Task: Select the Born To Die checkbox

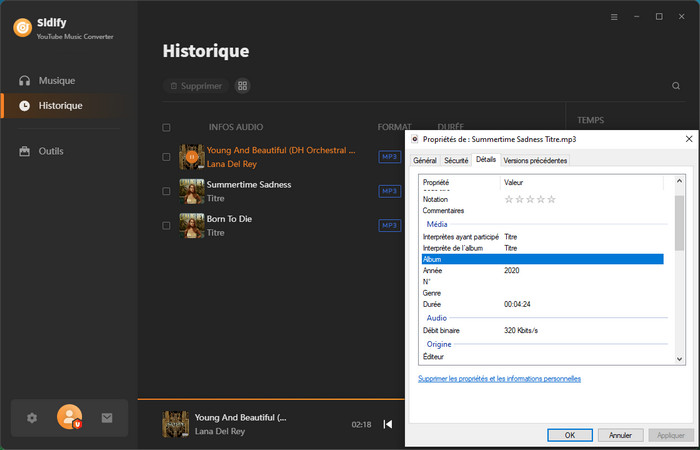Action: tap(166, 225)
